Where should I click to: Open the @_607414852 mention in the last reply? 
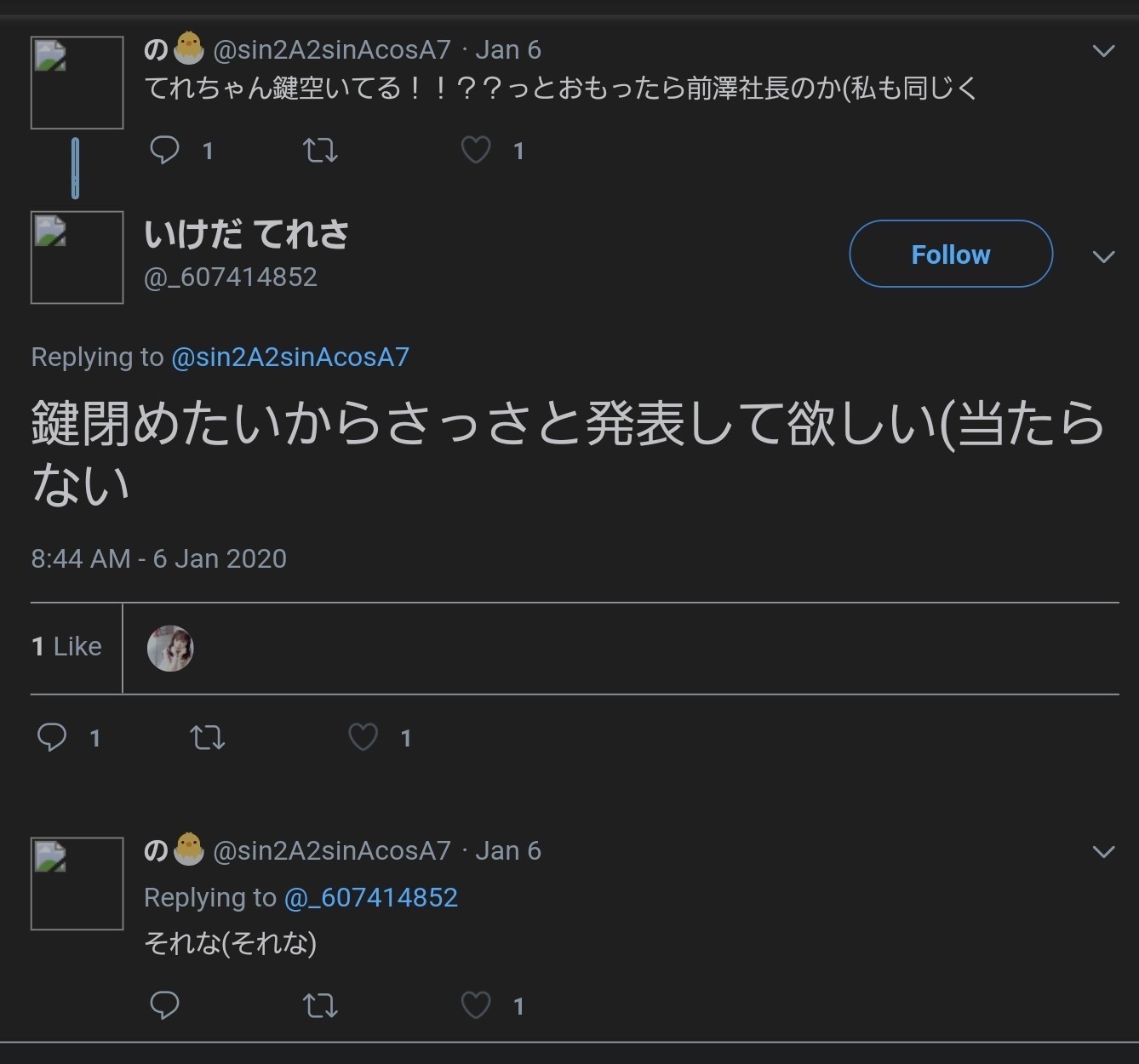coord(371,897)
